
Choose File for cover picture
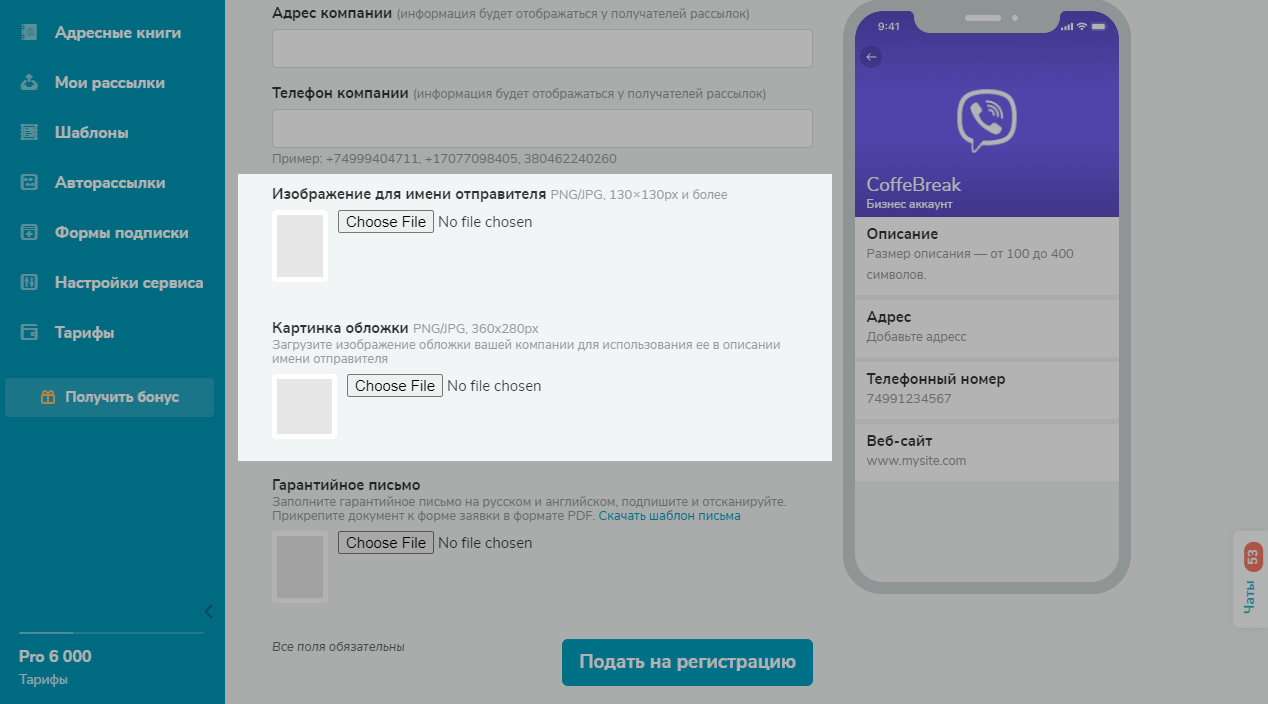(395, 386)
